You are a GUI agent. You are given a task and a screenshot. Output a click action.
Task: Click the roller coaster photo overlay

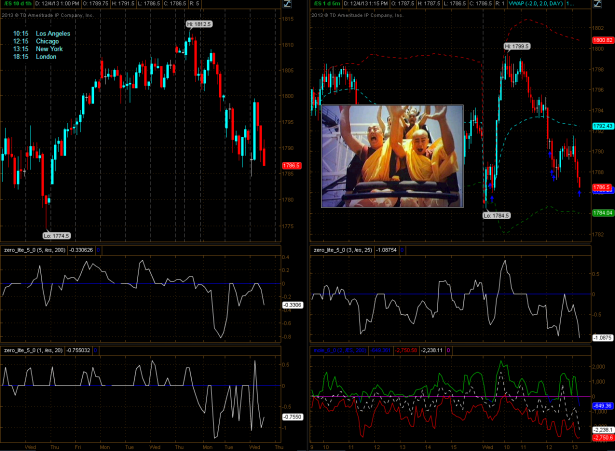pos(392,155)
